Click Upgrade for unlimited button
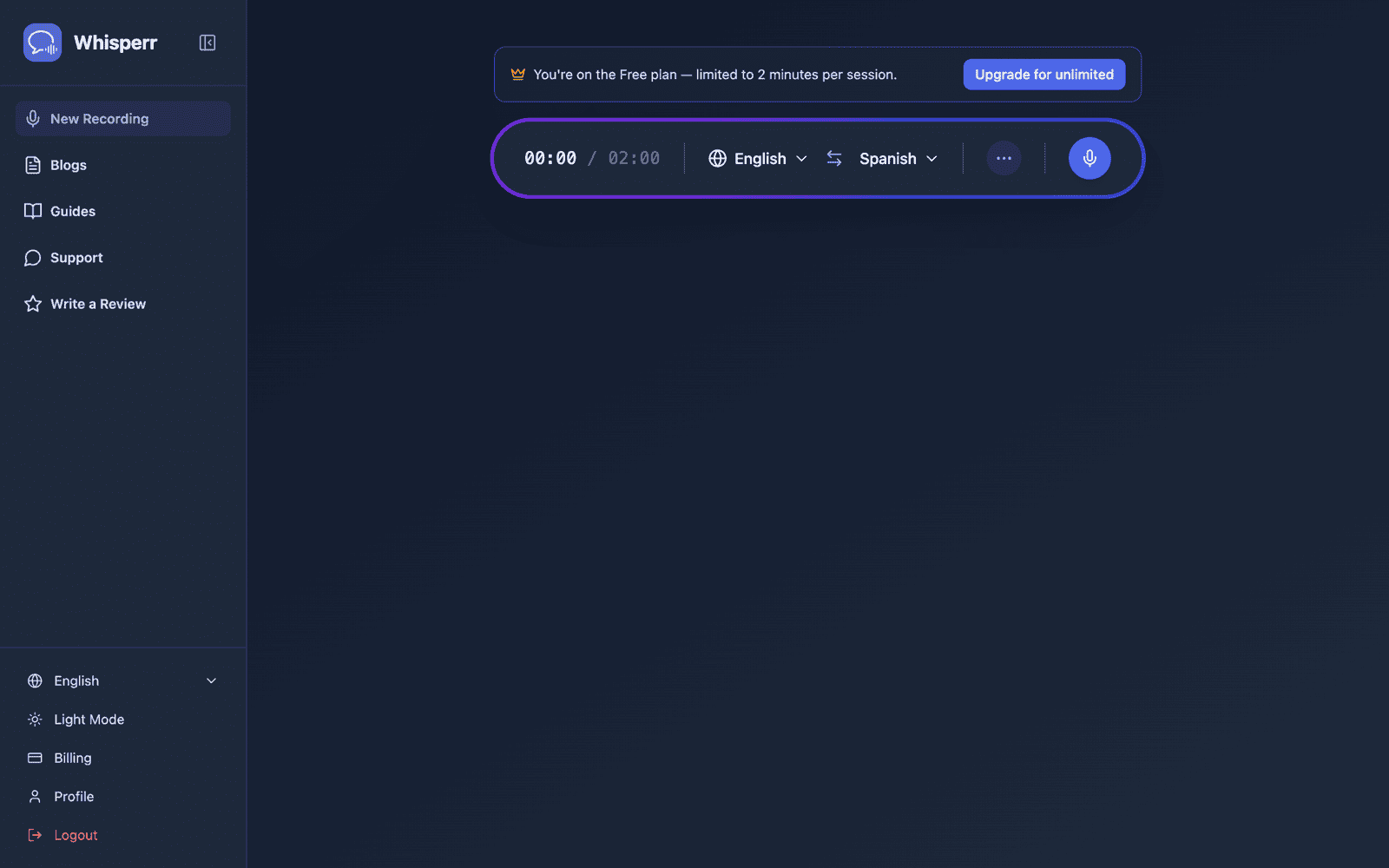 [1044, 75]
